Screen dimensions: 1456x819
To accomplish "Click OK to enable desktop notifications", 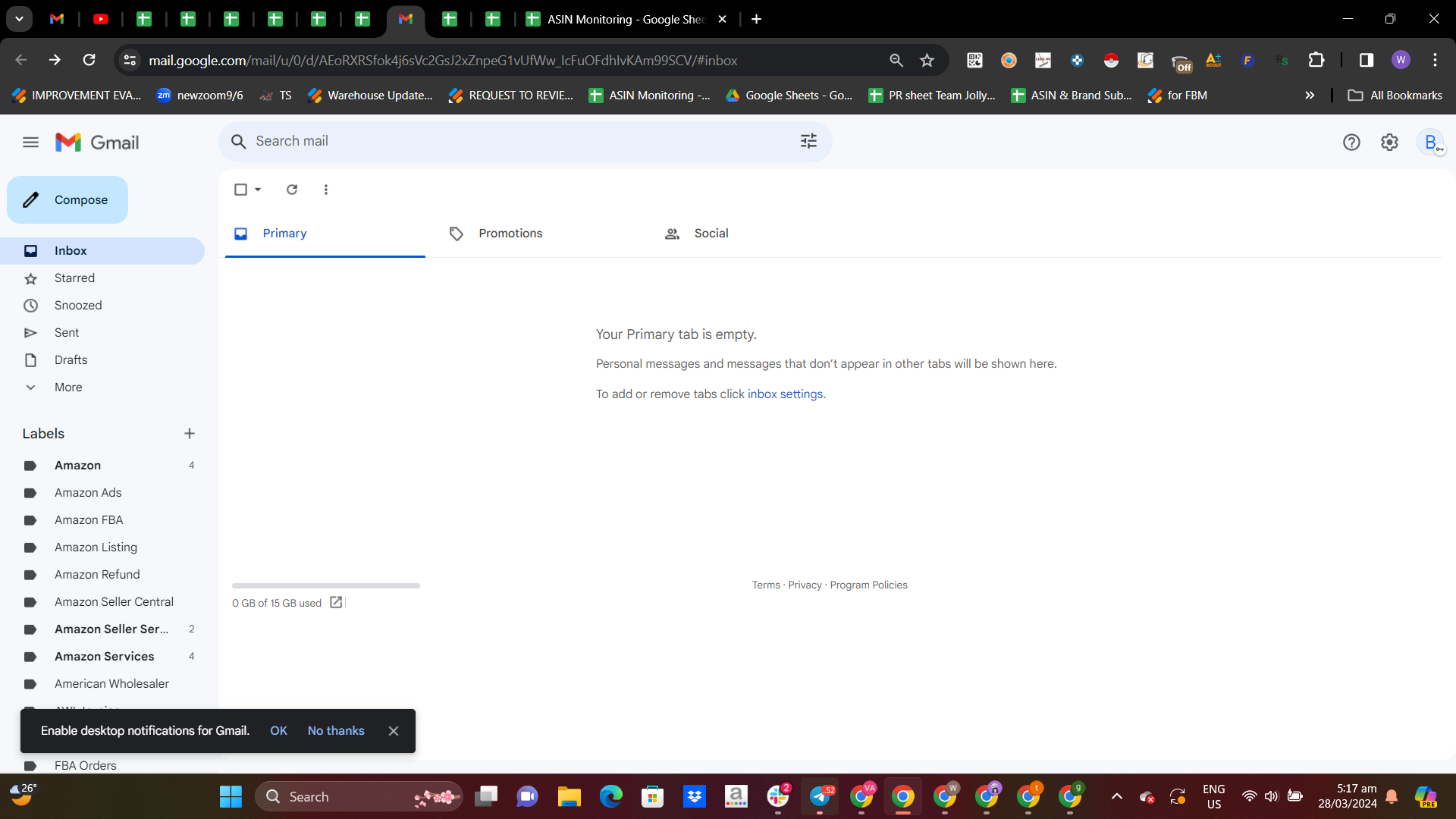I will coord(278,731).
